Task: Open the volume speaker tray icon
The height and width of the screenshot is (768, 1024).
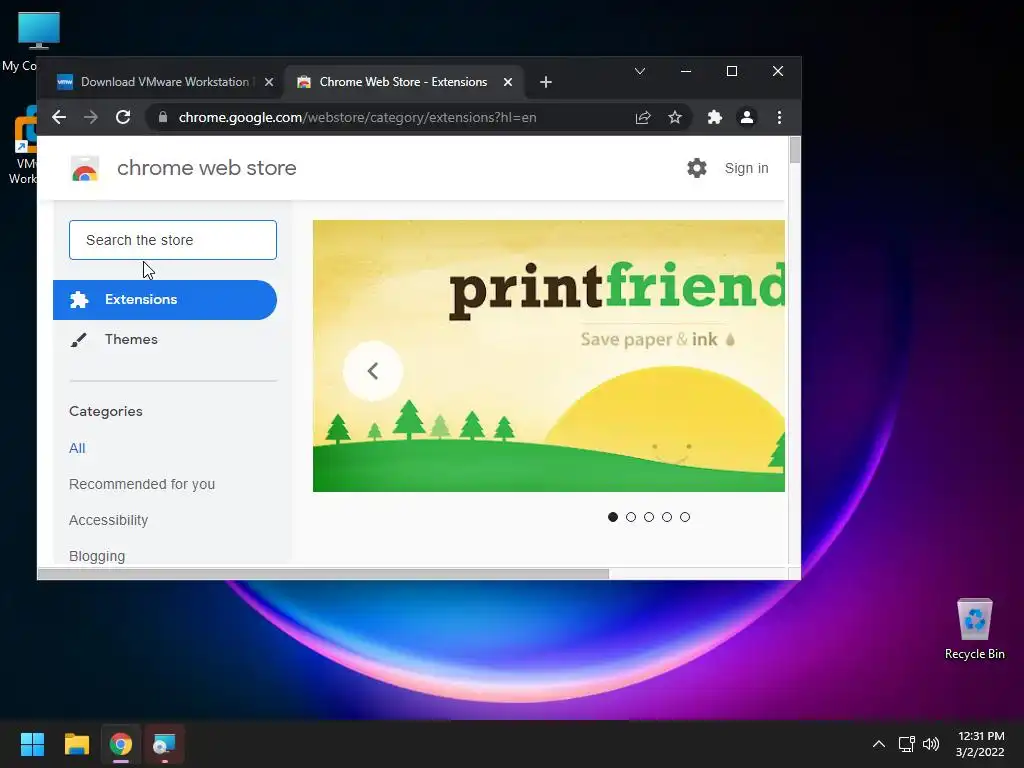Action: [931, 744]
